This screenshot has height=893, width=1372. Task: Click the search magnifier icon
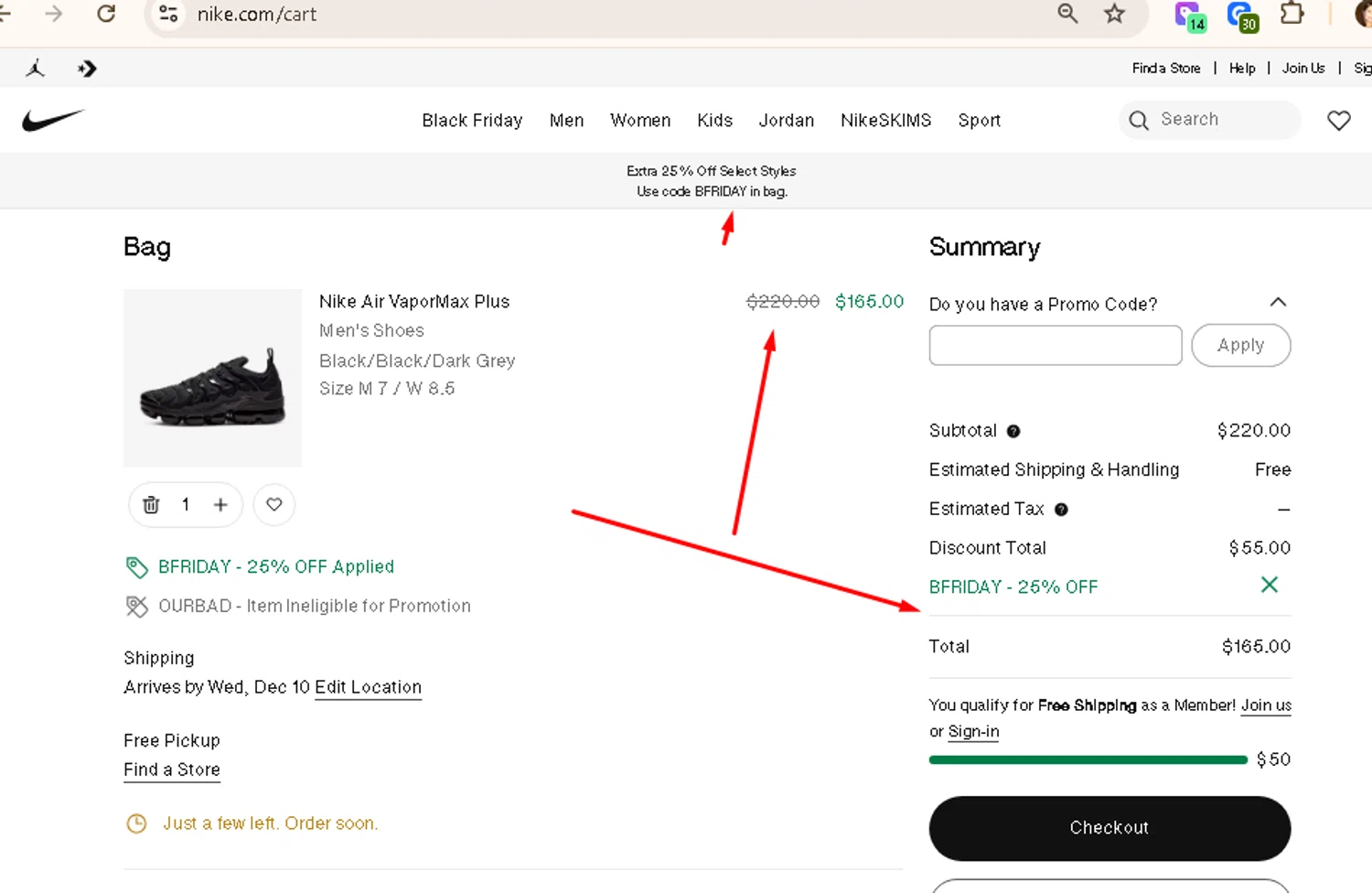[x=1139, y=120]
